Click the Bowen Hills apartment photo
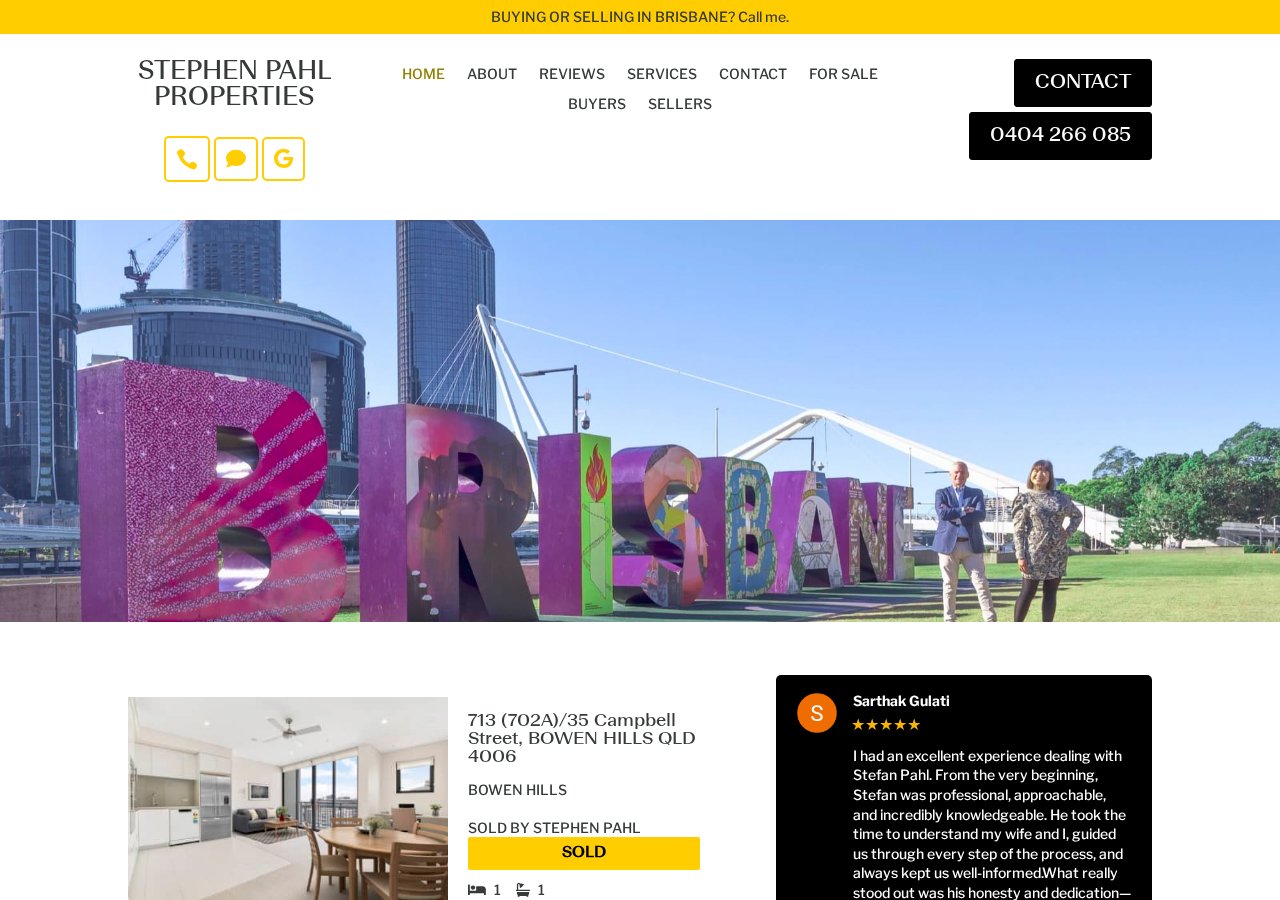 click(288, 798)
